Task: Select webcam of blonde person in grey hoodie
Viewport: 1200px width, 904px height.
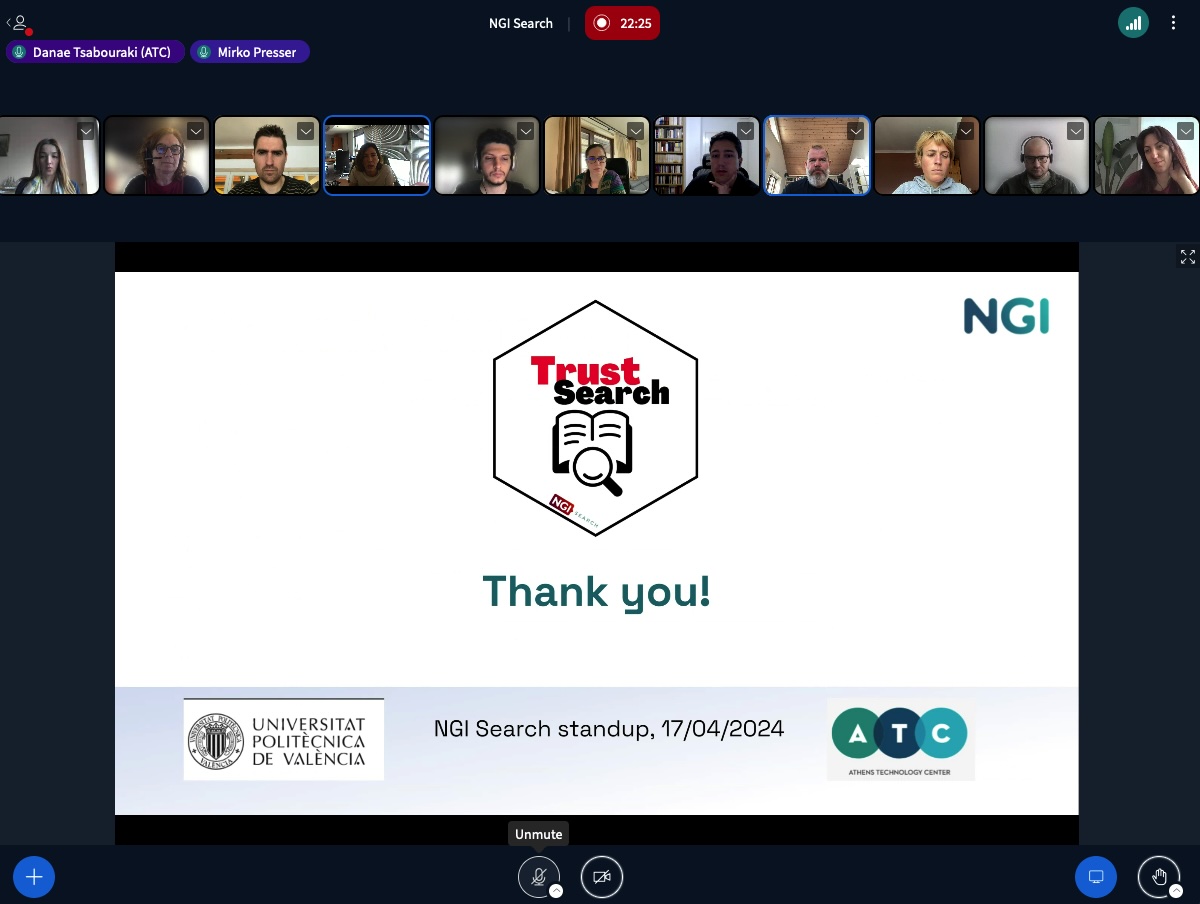Action: (927, 155)
